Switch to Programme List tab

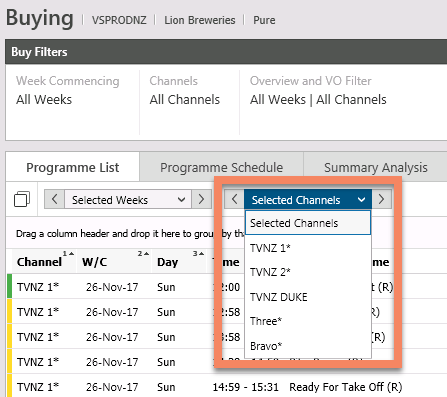pos(73,167)
